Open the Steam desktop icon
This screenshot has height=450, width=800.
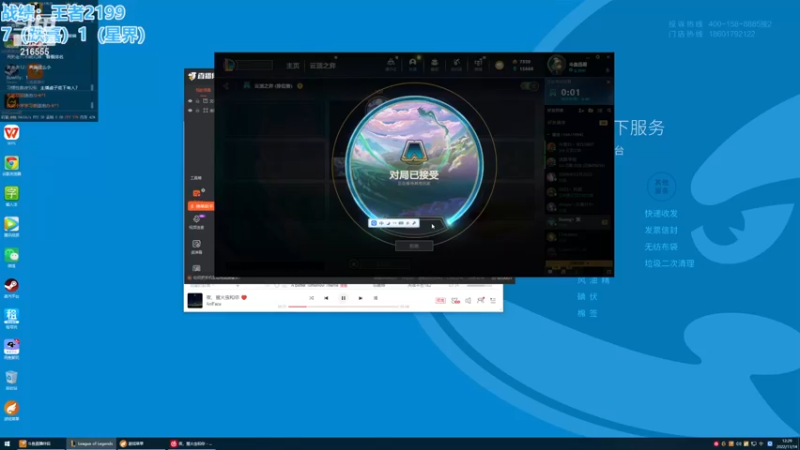click(11, 286)
